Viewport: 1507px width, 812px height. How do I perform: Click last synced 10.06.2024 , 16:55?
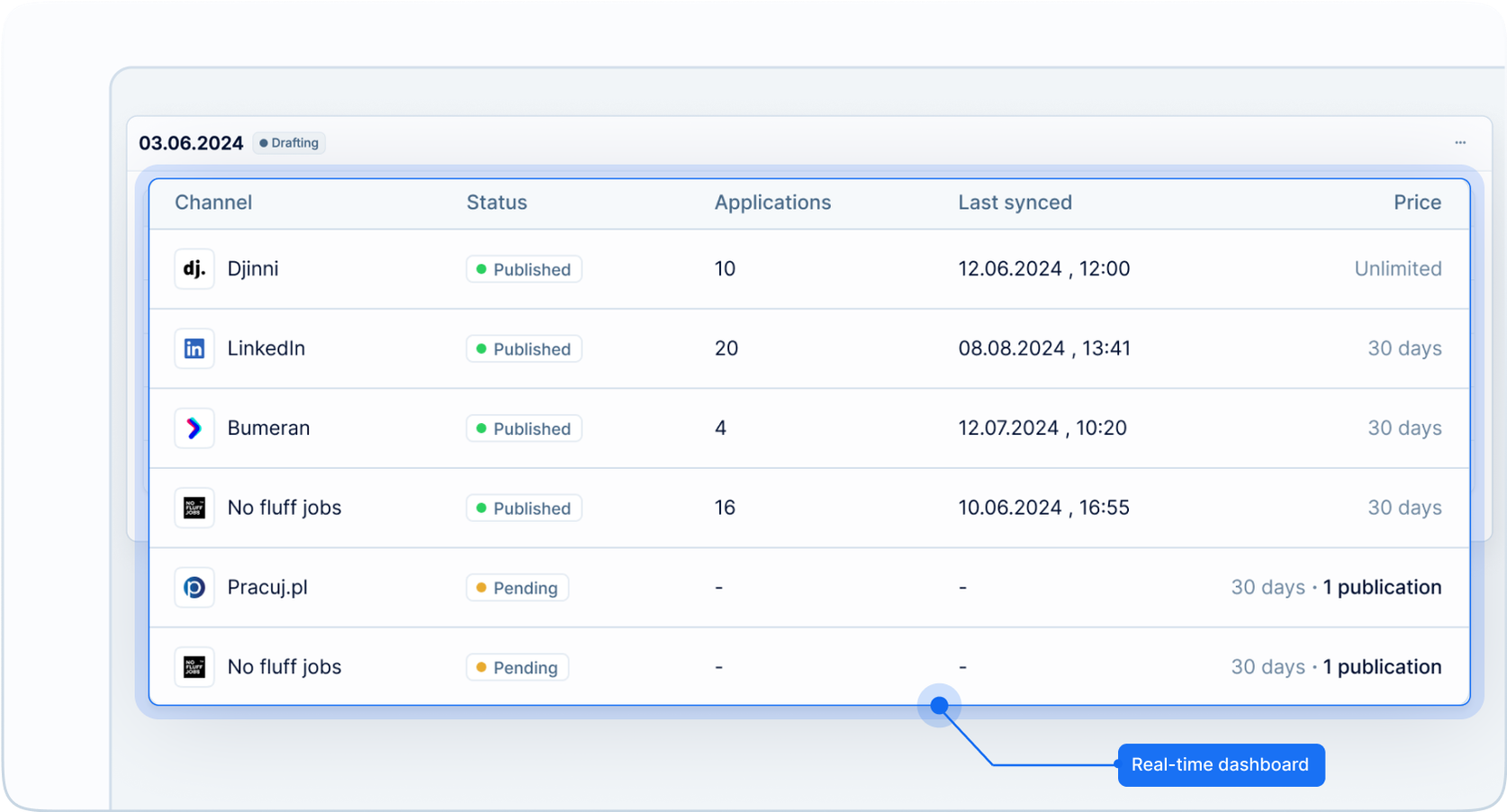coord(1043,508)
